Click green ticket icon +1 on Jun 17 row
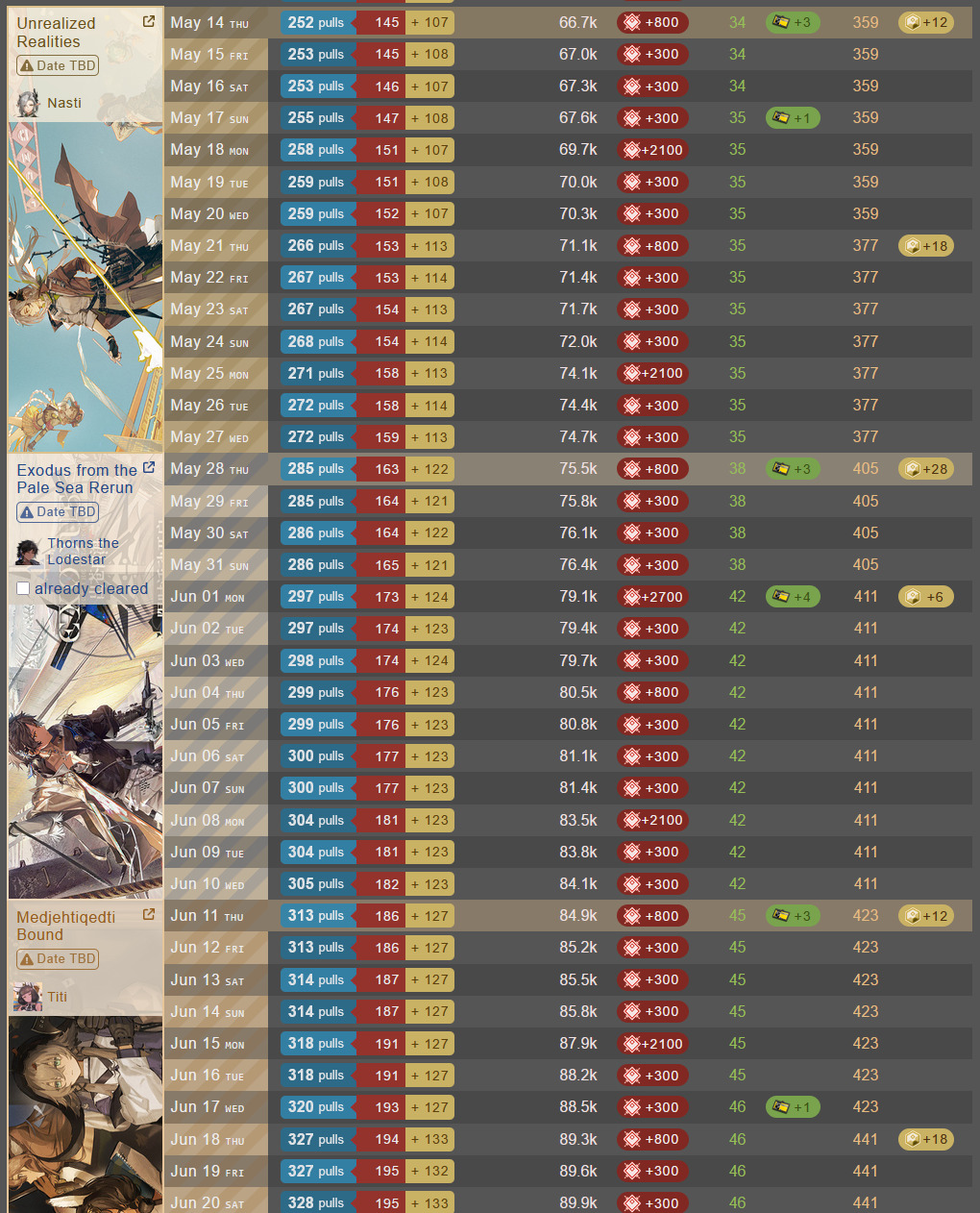Image resolution: width=980 pixels, height=1213 pixels. point(780,1107)
